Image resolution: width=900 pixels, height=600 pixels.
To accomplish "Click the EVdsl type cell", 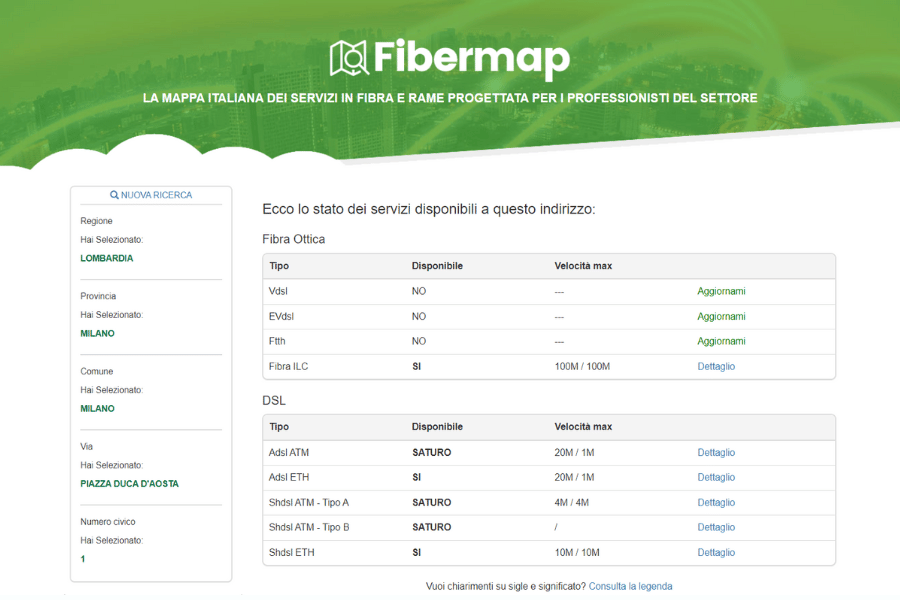I will (x=281, y=316).
